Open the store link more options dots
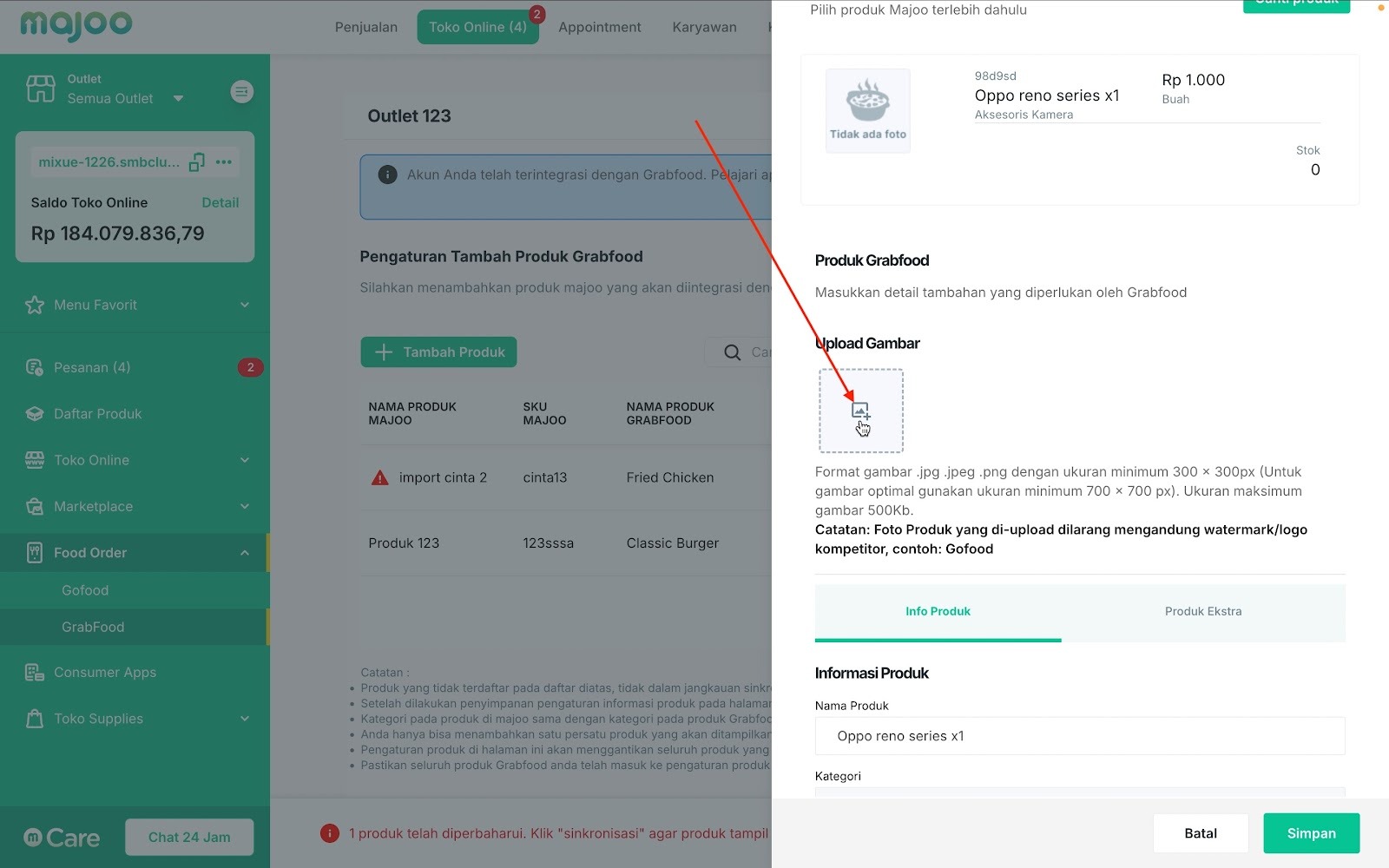 [x=224, y=161]
